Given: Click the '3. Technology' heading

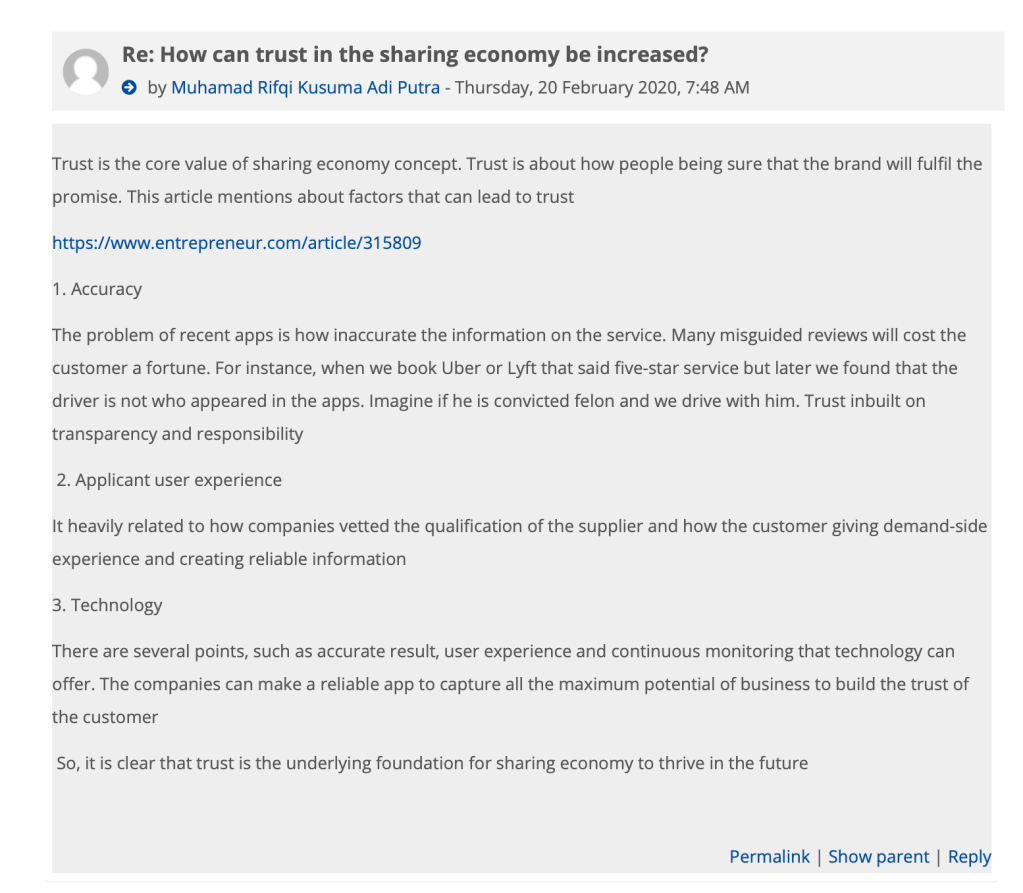Looking at the screenshot, I should click(x=107, y=605).
